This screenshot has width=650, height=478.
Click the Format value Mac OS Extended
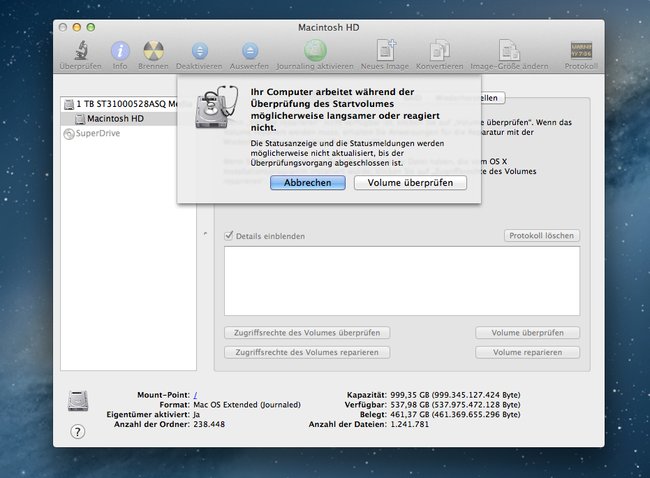click(x=247, y=405)
